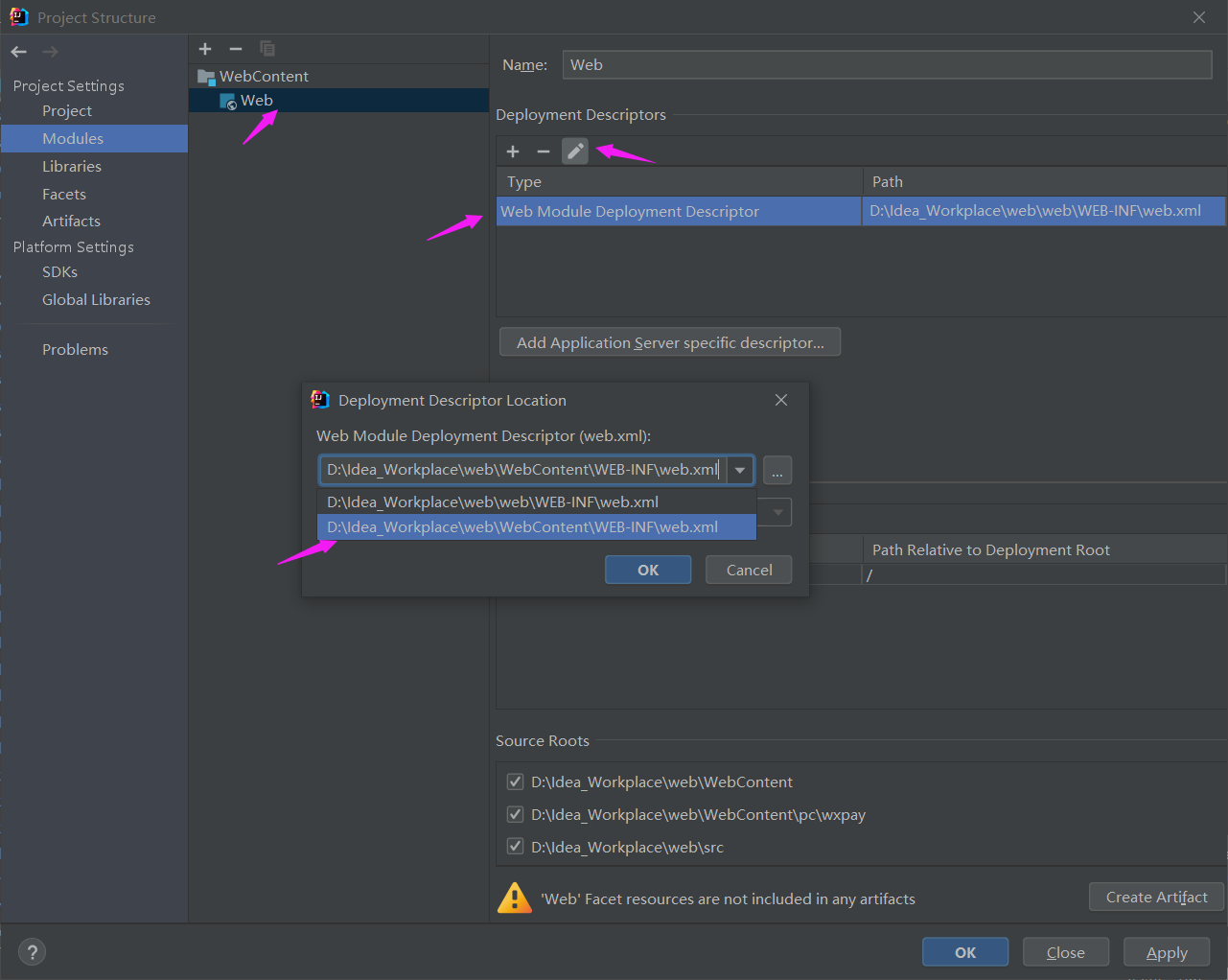The image size is (1228, 980).
Task: Remove the selected deployment descriptor
Action: [x=544, y=152]
